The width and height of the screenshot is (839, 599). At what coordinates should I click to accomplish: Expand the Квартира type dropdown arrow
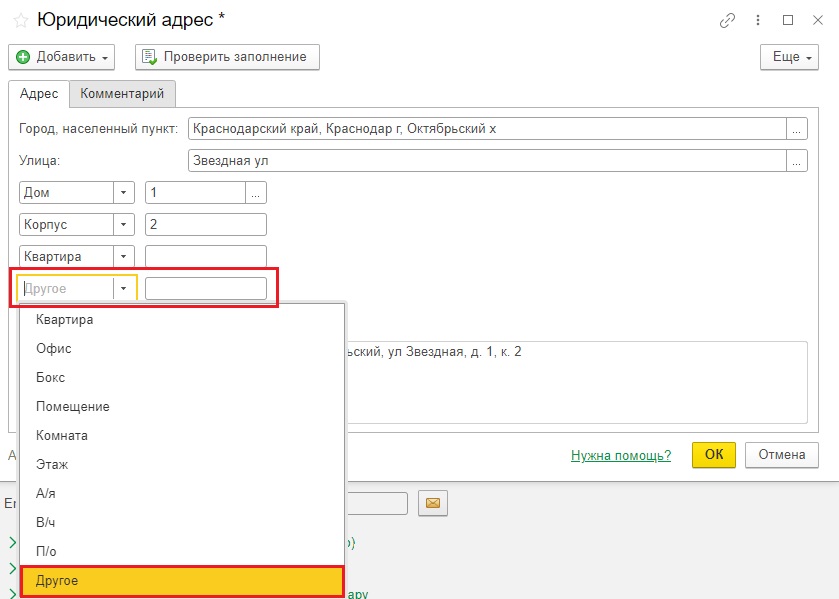[124, 256]
